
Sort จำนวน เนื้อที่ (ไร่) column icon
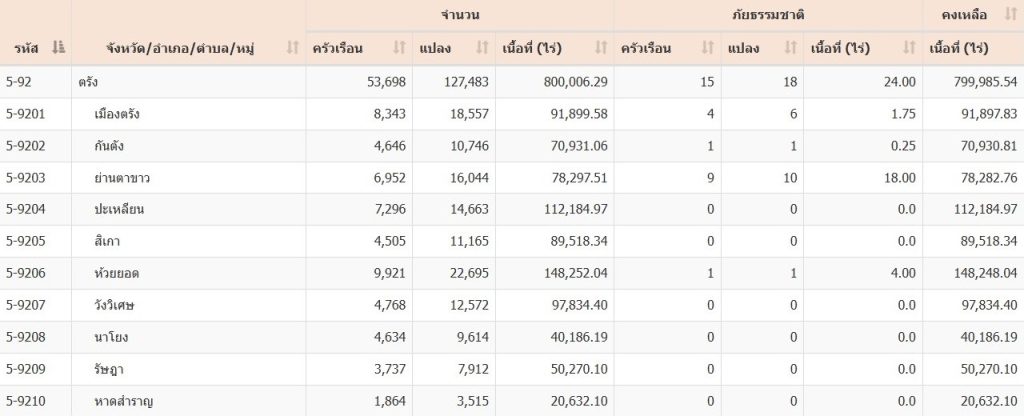point(601,48)
